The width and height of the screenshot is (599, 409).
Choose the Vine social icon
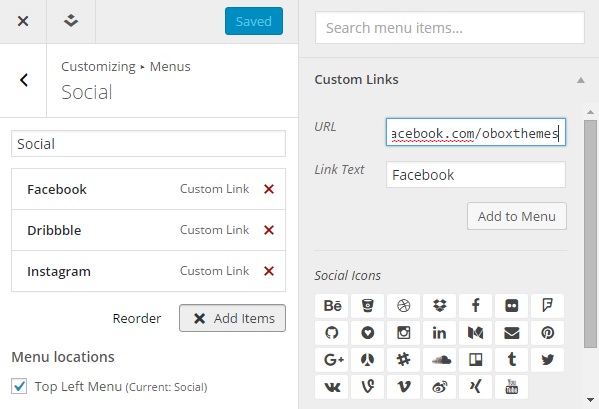click(367, 387)
